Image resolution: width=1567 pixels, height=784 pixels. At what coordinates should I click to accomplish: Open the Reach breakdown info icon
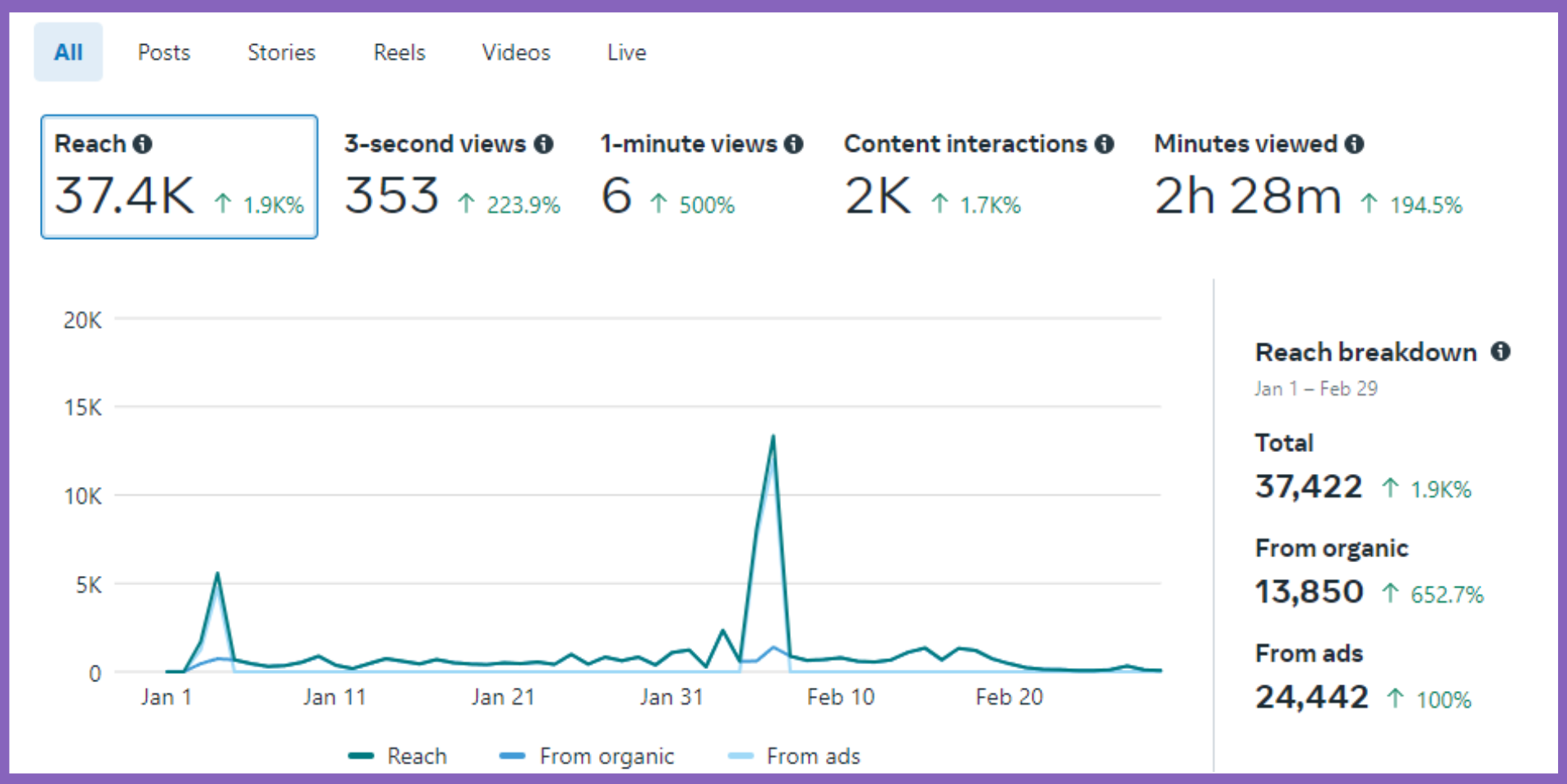click(x=1500, y=352)
